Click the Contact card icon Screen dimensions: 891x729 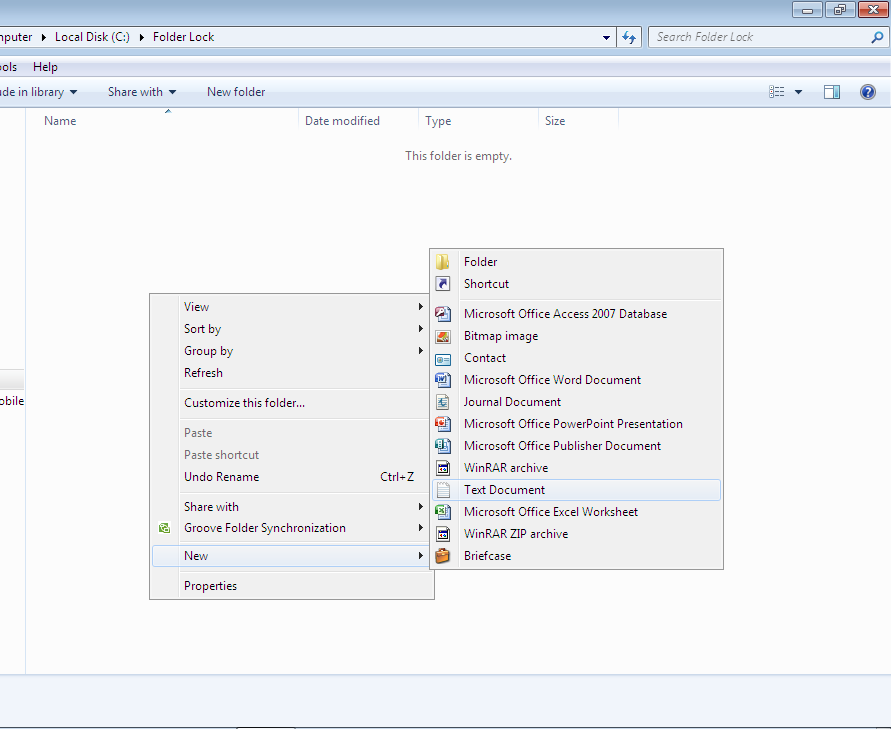(443, 359)
